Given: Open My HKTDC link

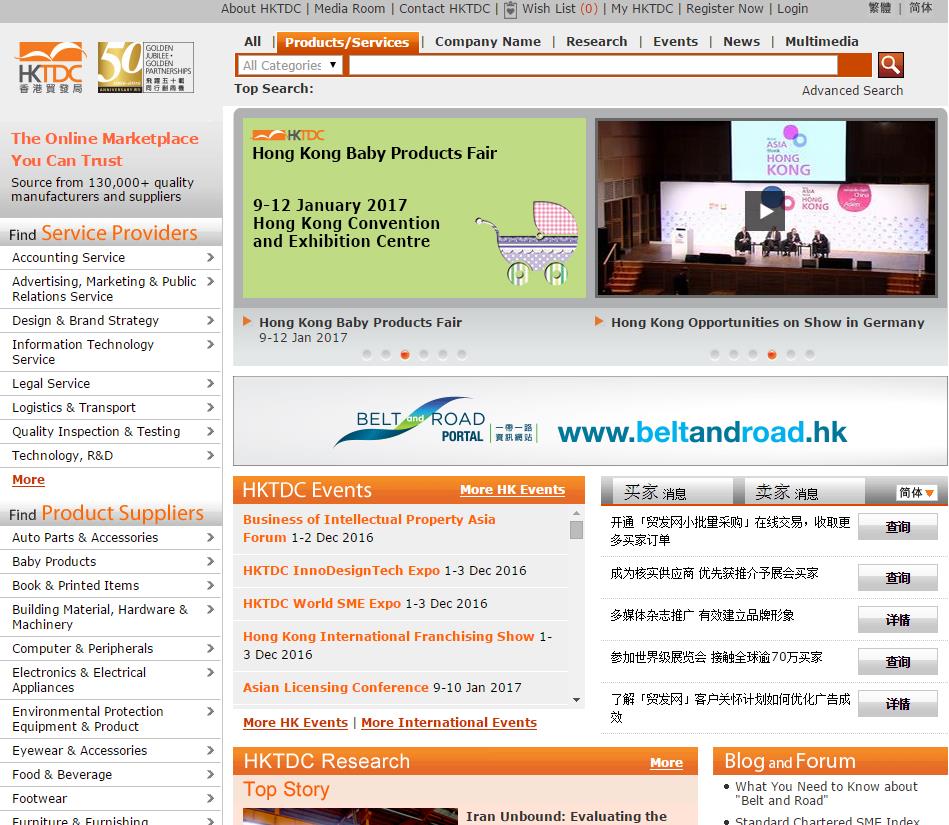Looking at the screenshot, I should tap(642, 8).
